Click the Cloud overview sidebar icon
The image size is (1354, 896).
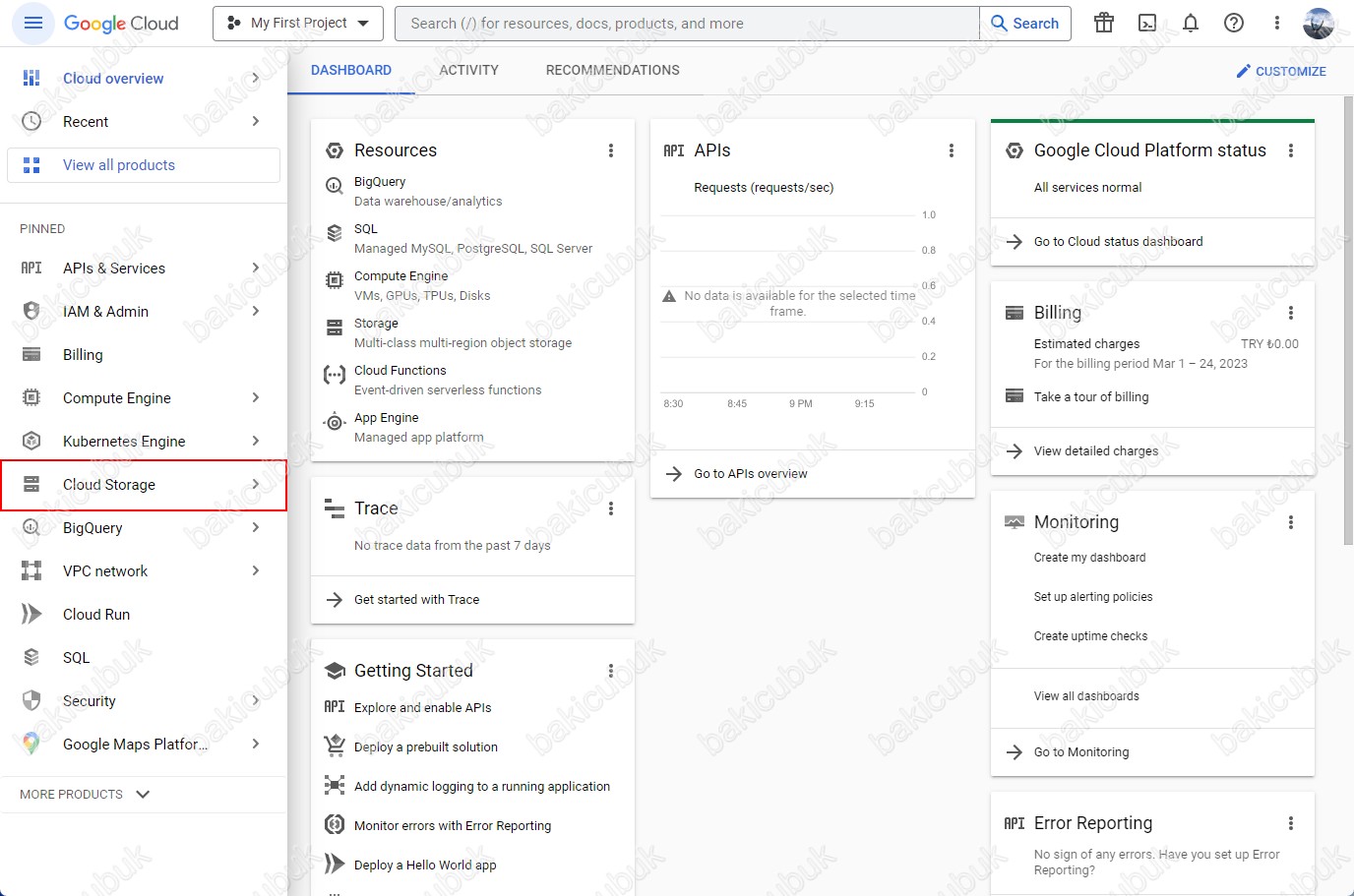[31, 78]
